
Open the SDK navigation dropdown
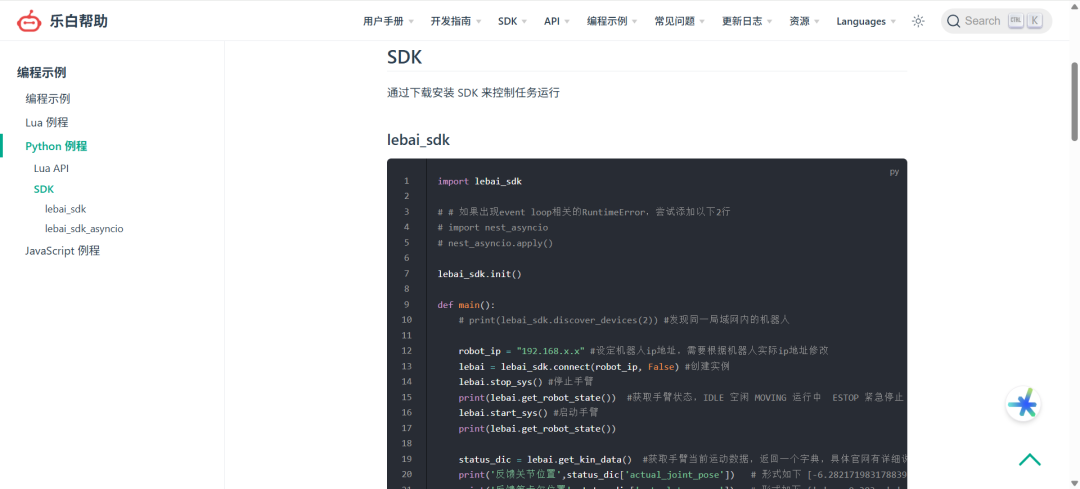(513, 21)
